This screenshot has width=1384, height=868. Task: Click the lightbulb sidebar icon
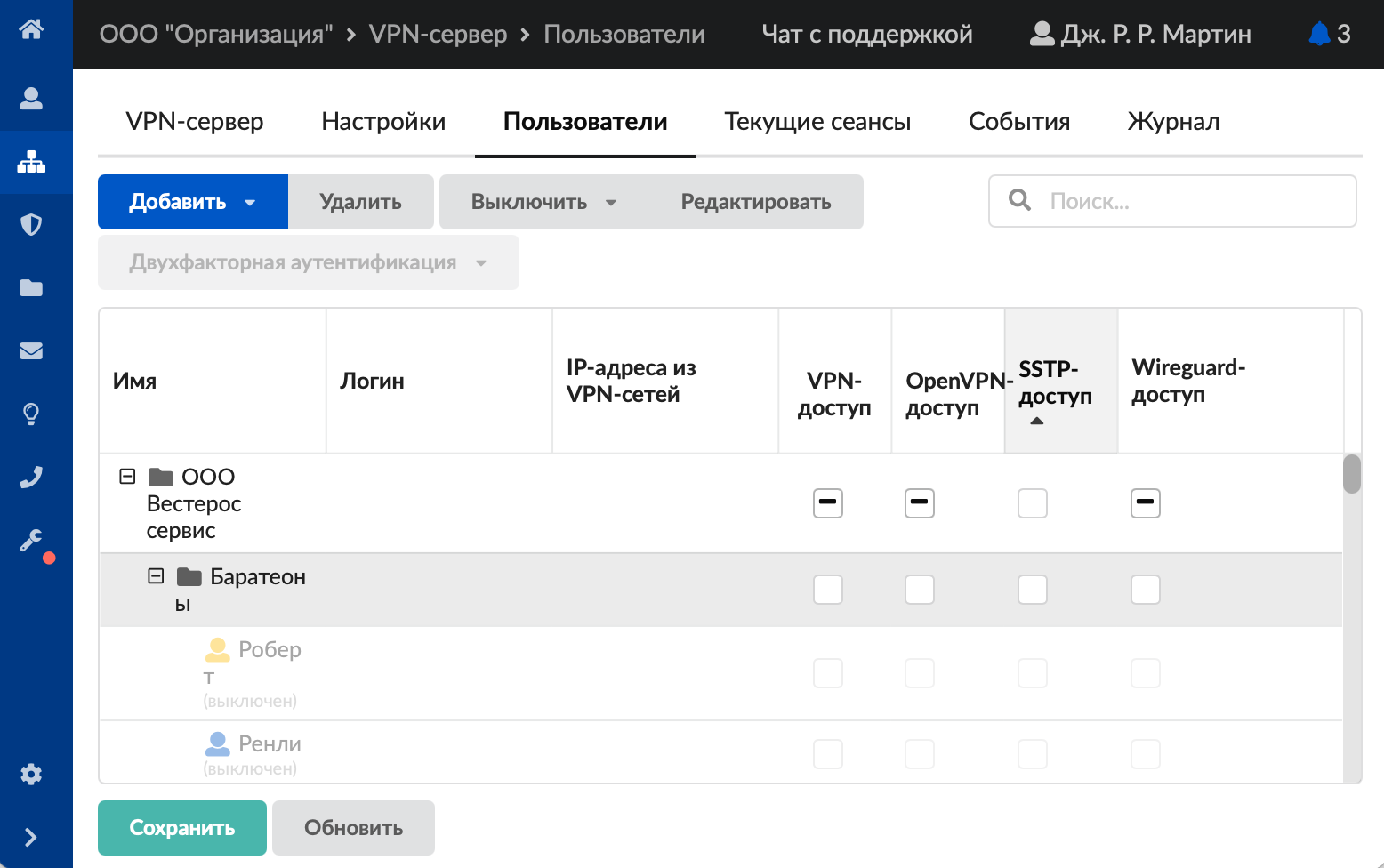[x=31, y=414]
